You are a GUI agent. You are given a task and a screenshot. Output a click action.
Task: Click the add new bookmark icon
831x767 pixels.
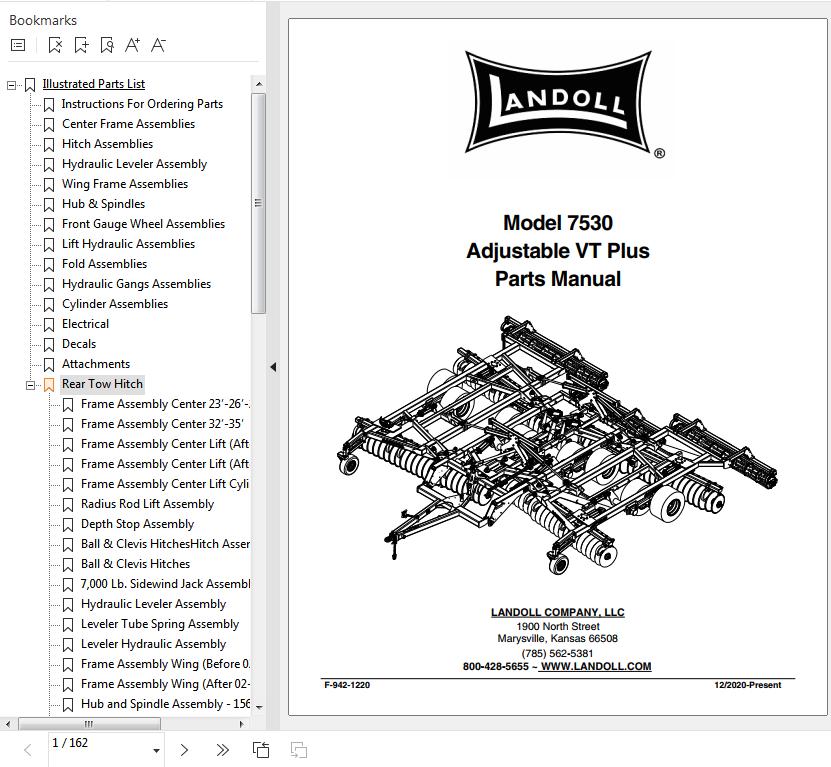(x=81, y=45)
